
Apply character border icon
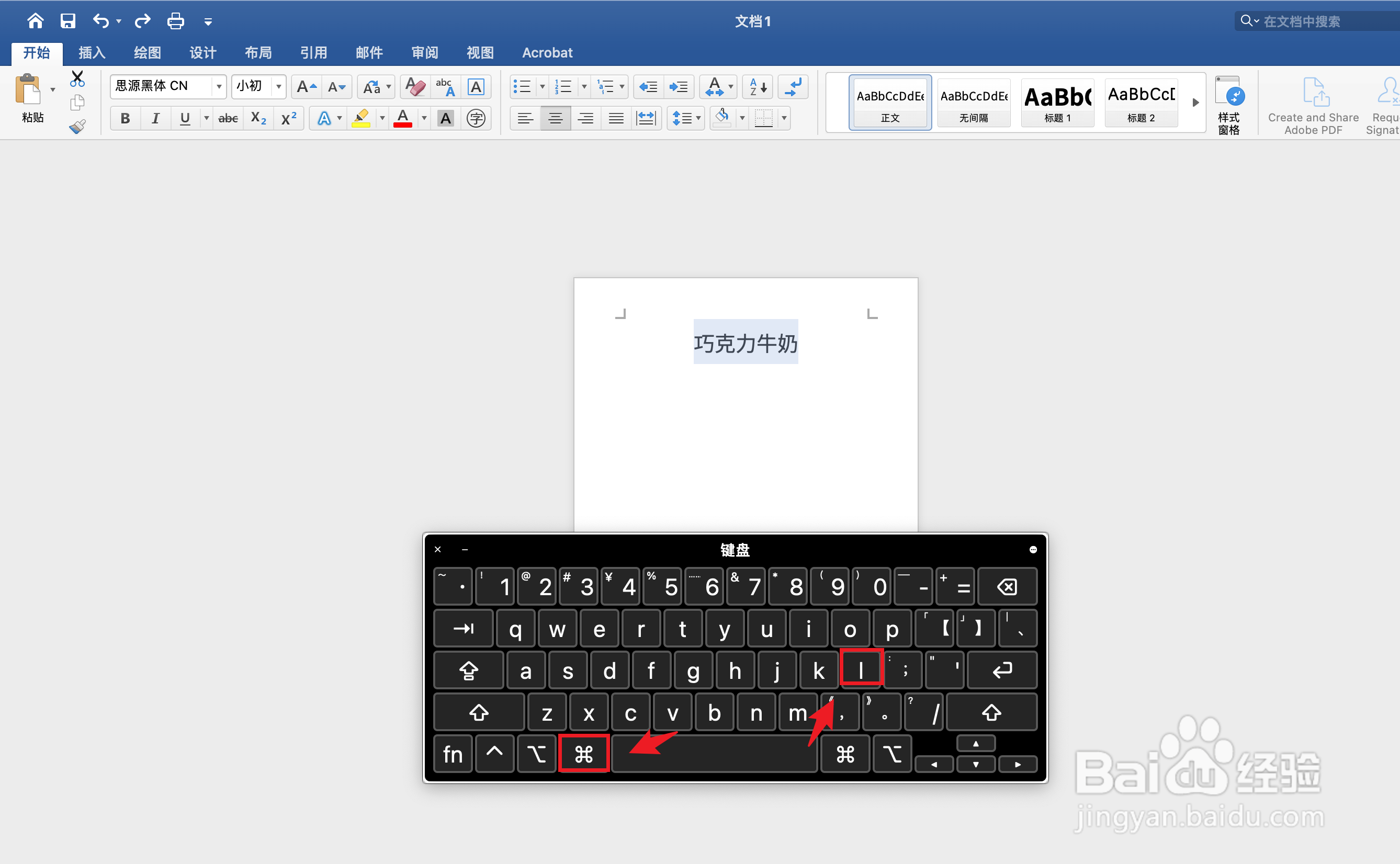coord(476,87)
